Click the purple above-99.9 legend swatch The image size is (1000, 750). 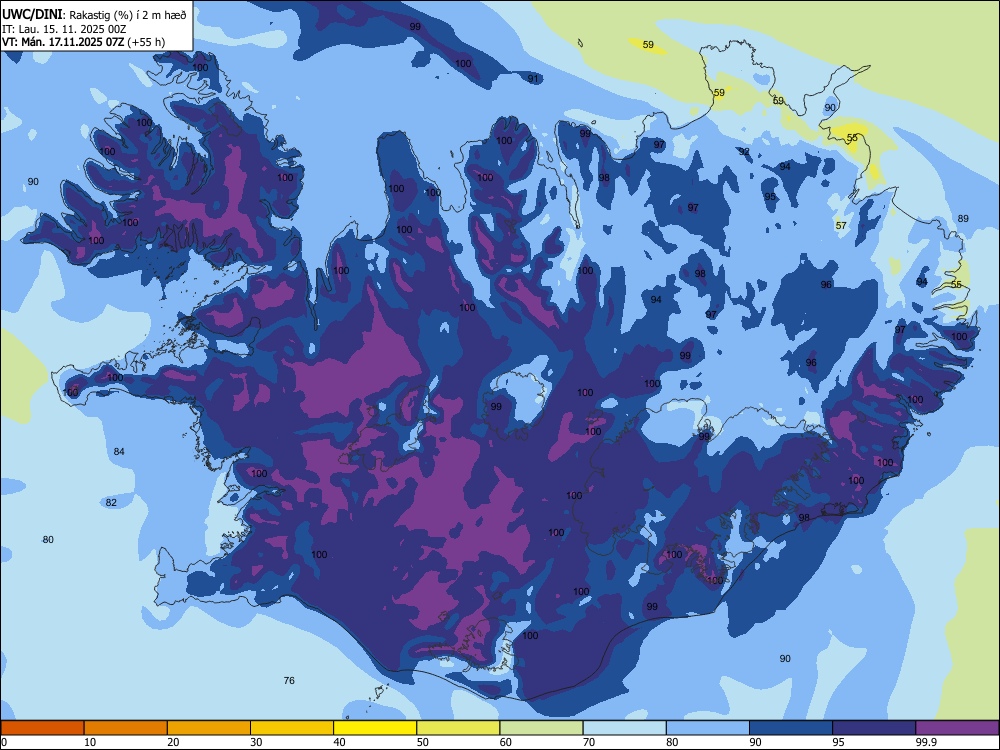point(957,728)
